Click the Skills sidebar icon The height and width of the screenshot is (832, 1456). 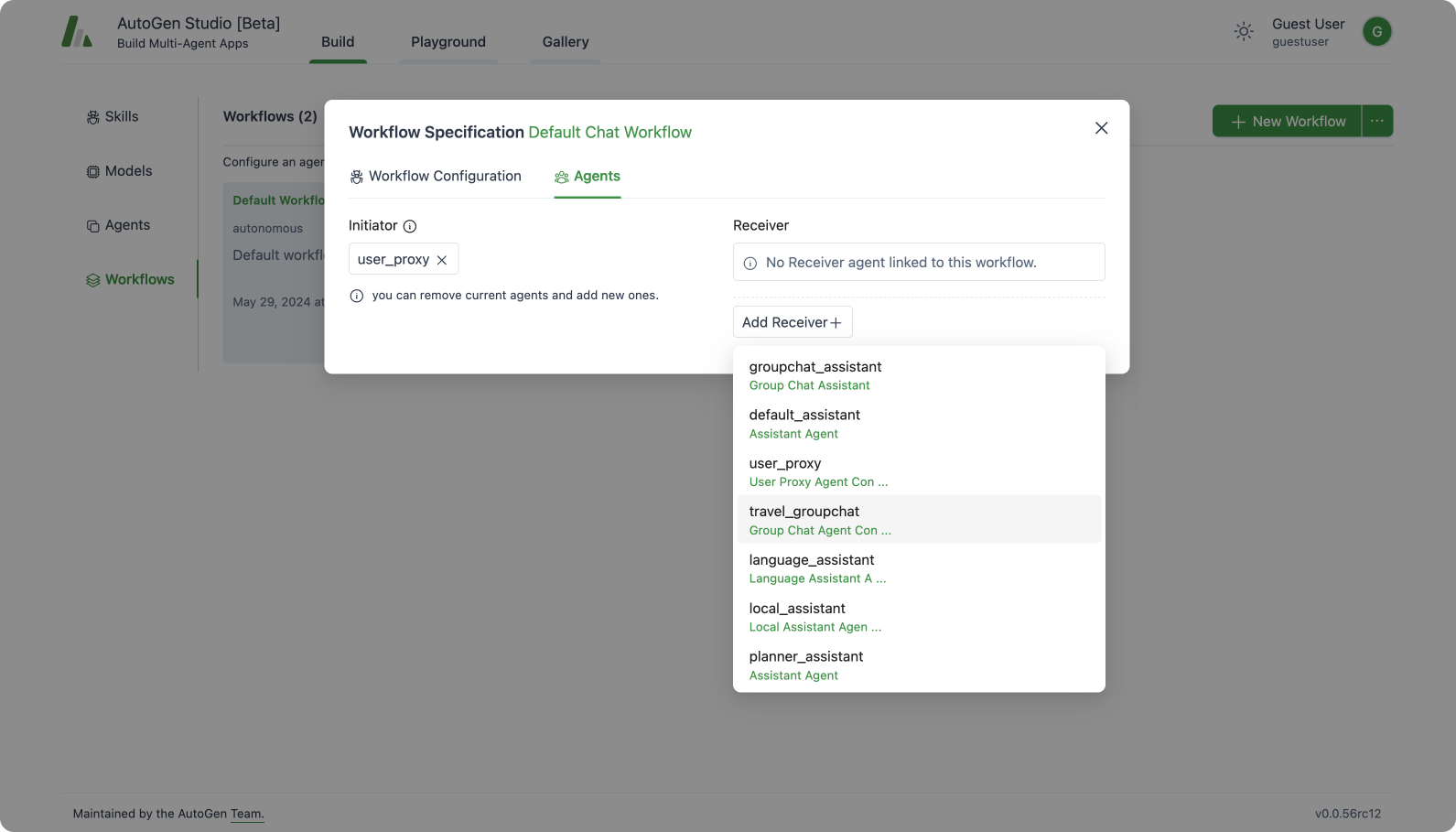coord(92,117)
